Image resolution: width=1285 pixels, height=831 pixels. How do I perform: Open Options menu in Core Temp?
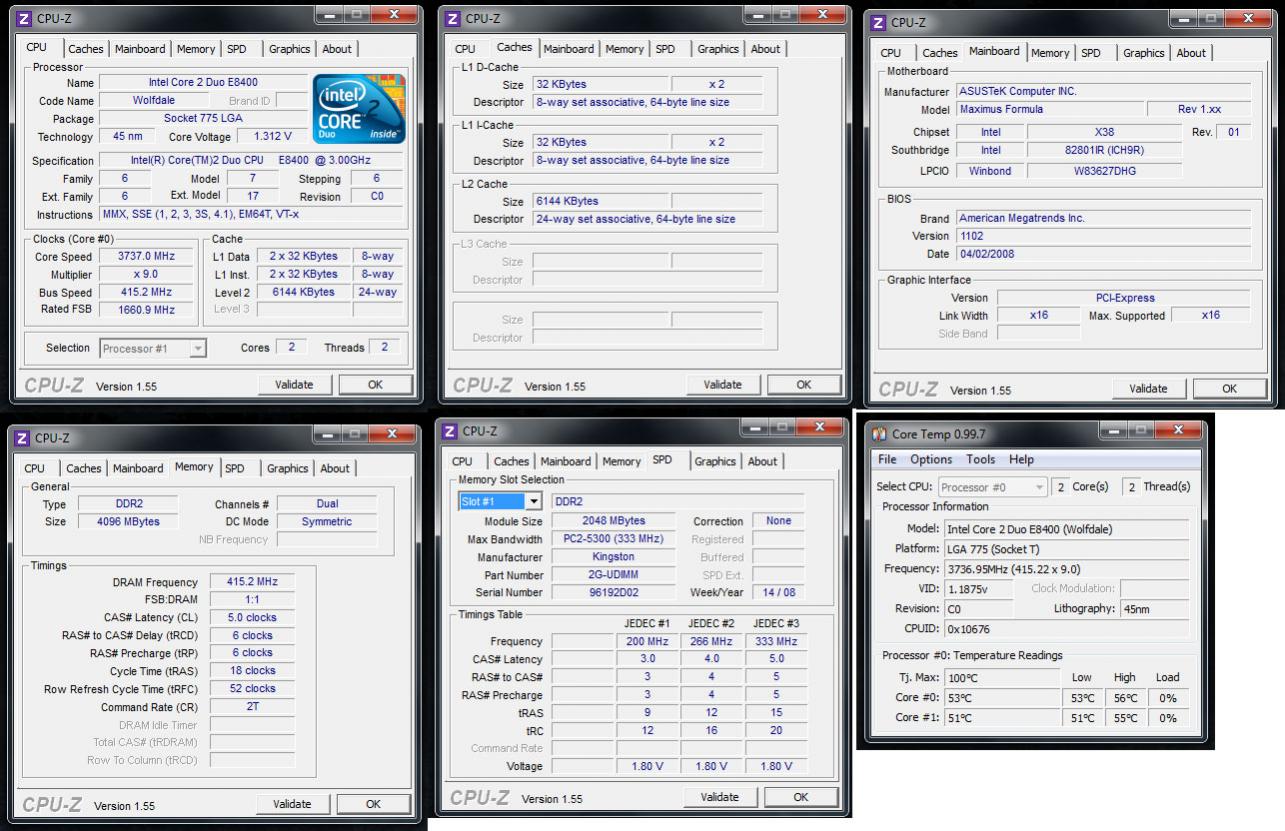point(931,459)
